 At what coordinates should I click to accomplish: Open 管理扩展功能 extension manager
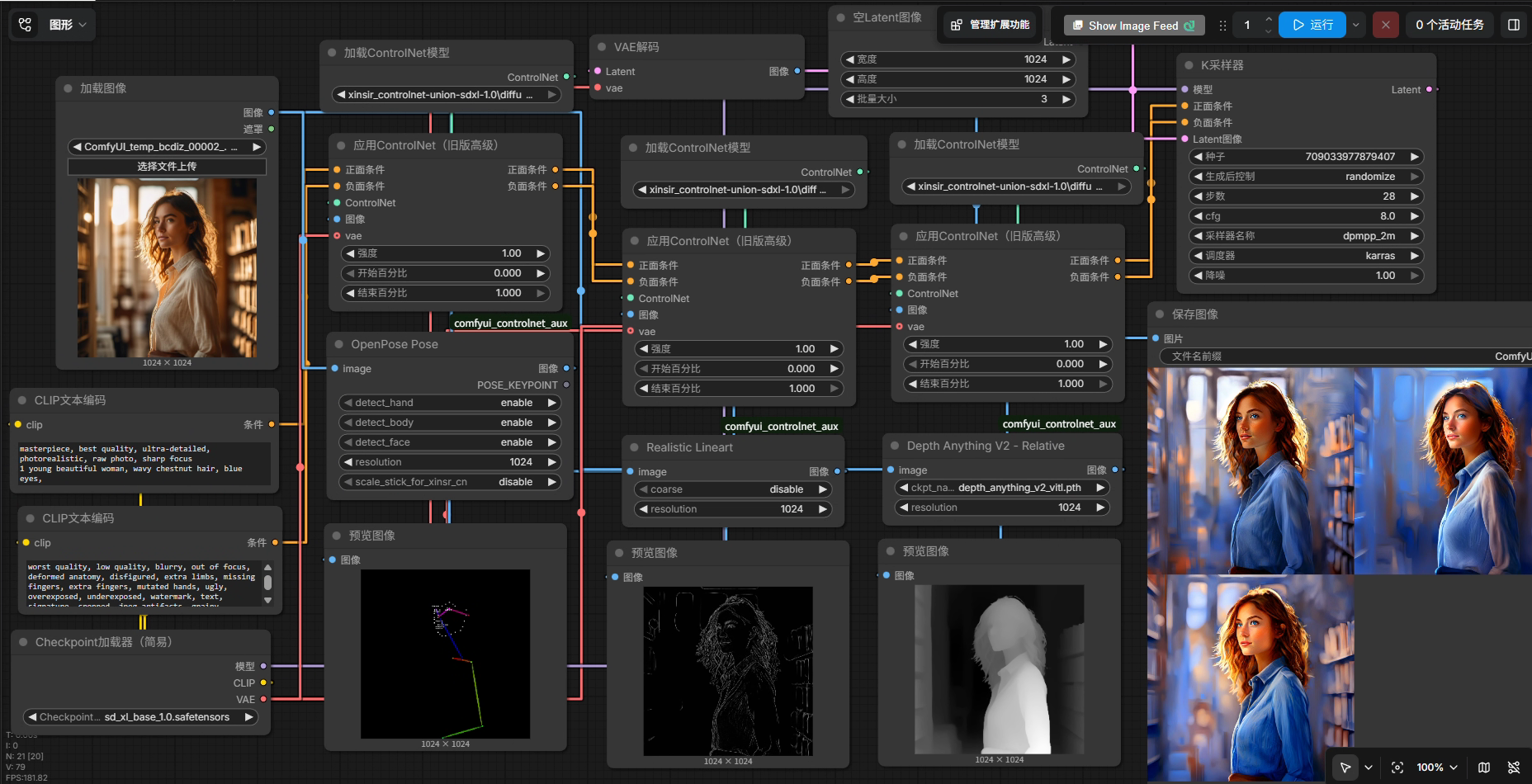tap(991, 25)
